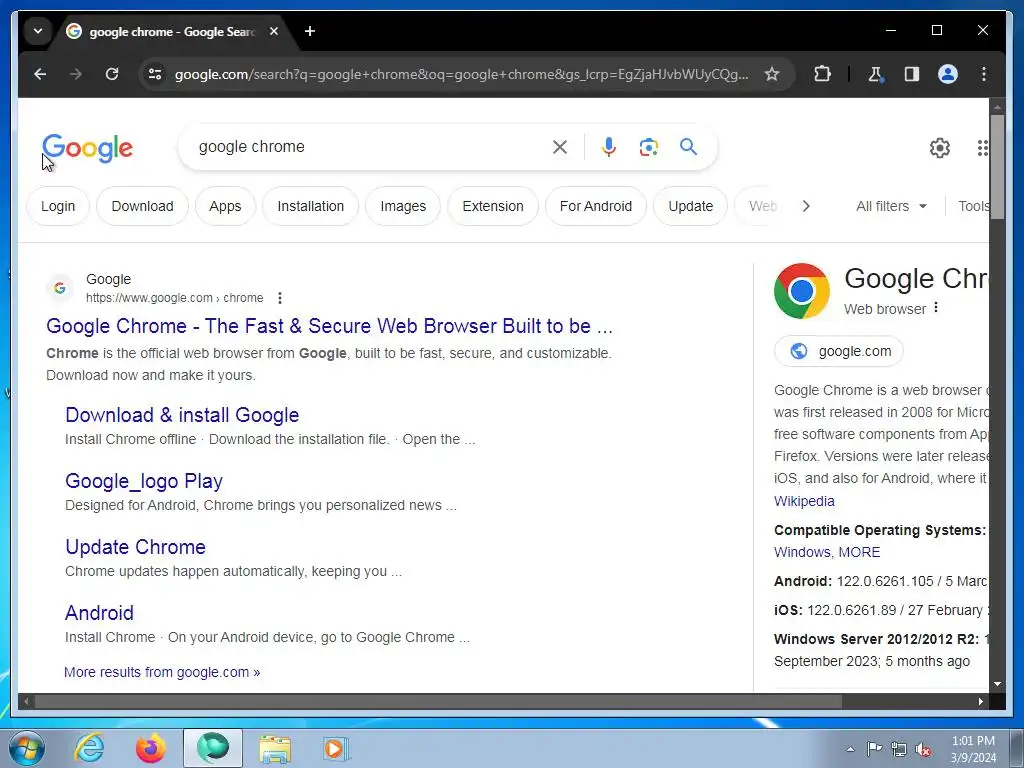
Task: Open the Windows Start button
Action: click(x=27, y=748)
